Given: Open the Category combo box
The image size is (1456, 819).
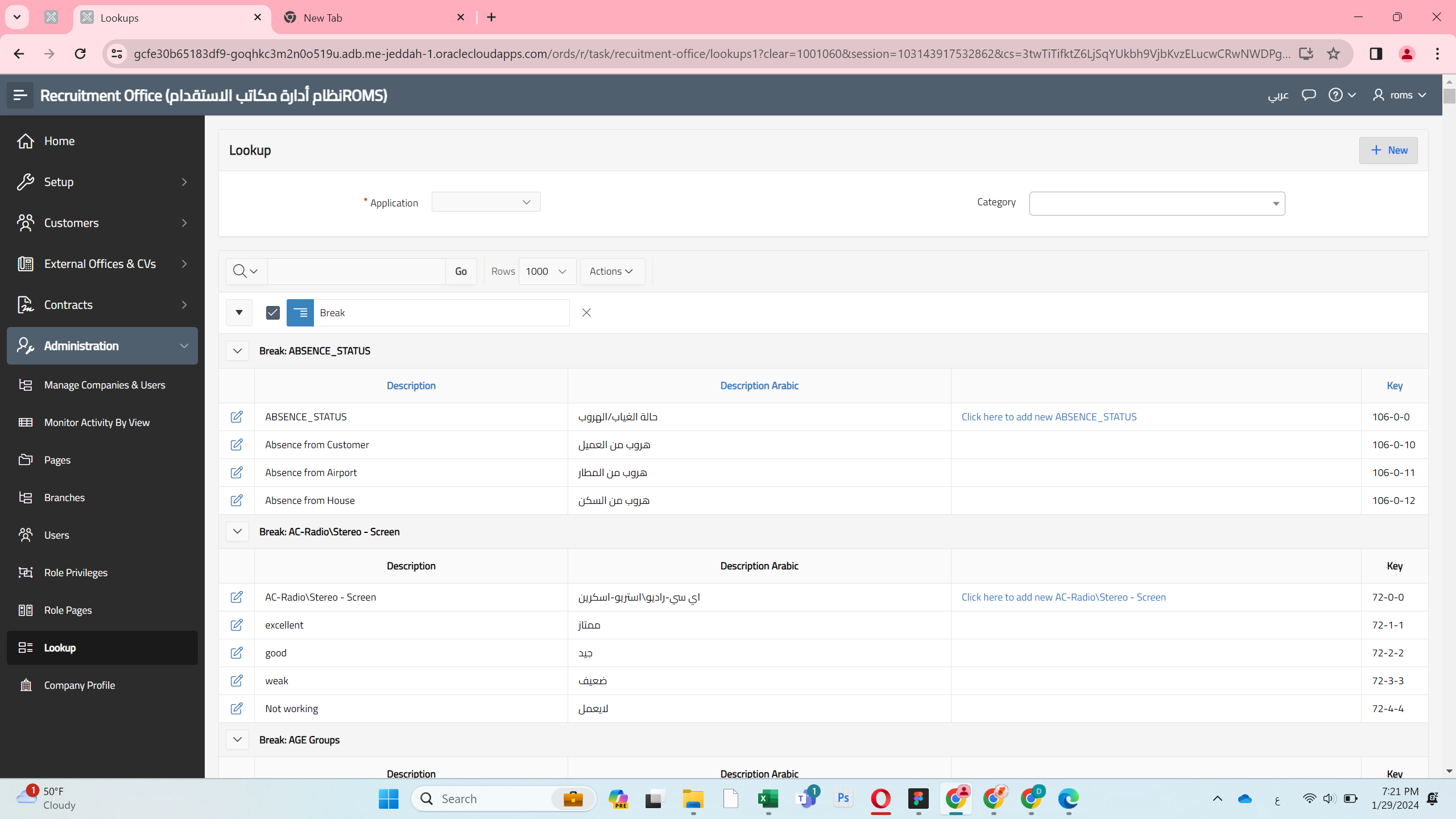Looking at the screenshot, I should point(1157,204).
